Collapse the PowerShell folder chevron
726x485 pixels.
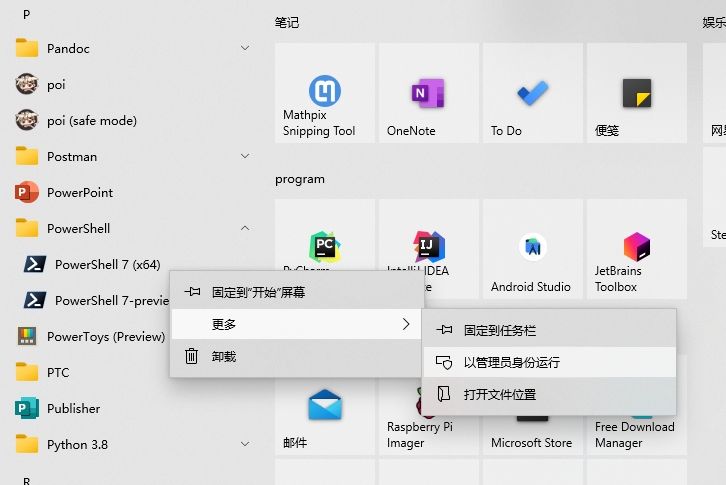pyautogui.click(x=245, y=228)
